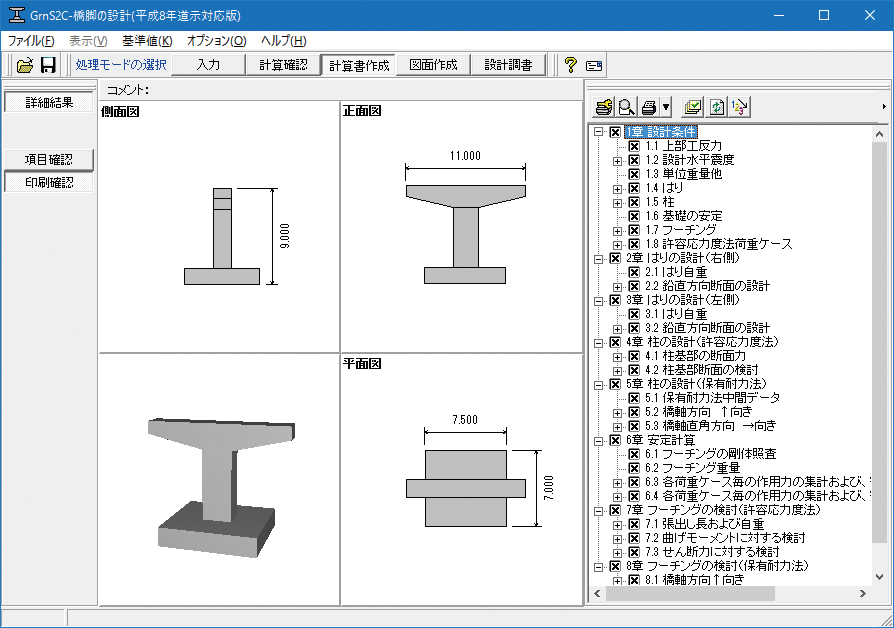Switch to 図面作成 mode
The height and width of the screenshot is (628, 894).
pyautogui.click(x=433, y=65)
